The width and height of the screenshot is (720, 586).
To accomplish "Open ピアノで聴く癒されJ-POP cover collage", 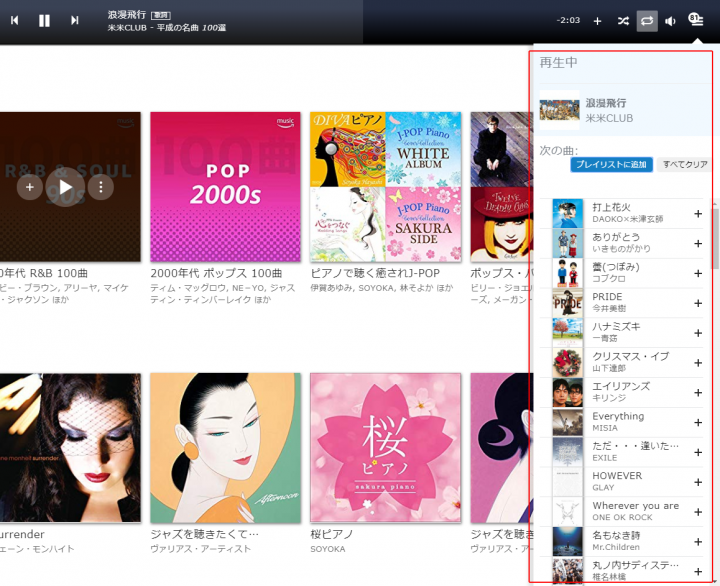I will point(385,187).
